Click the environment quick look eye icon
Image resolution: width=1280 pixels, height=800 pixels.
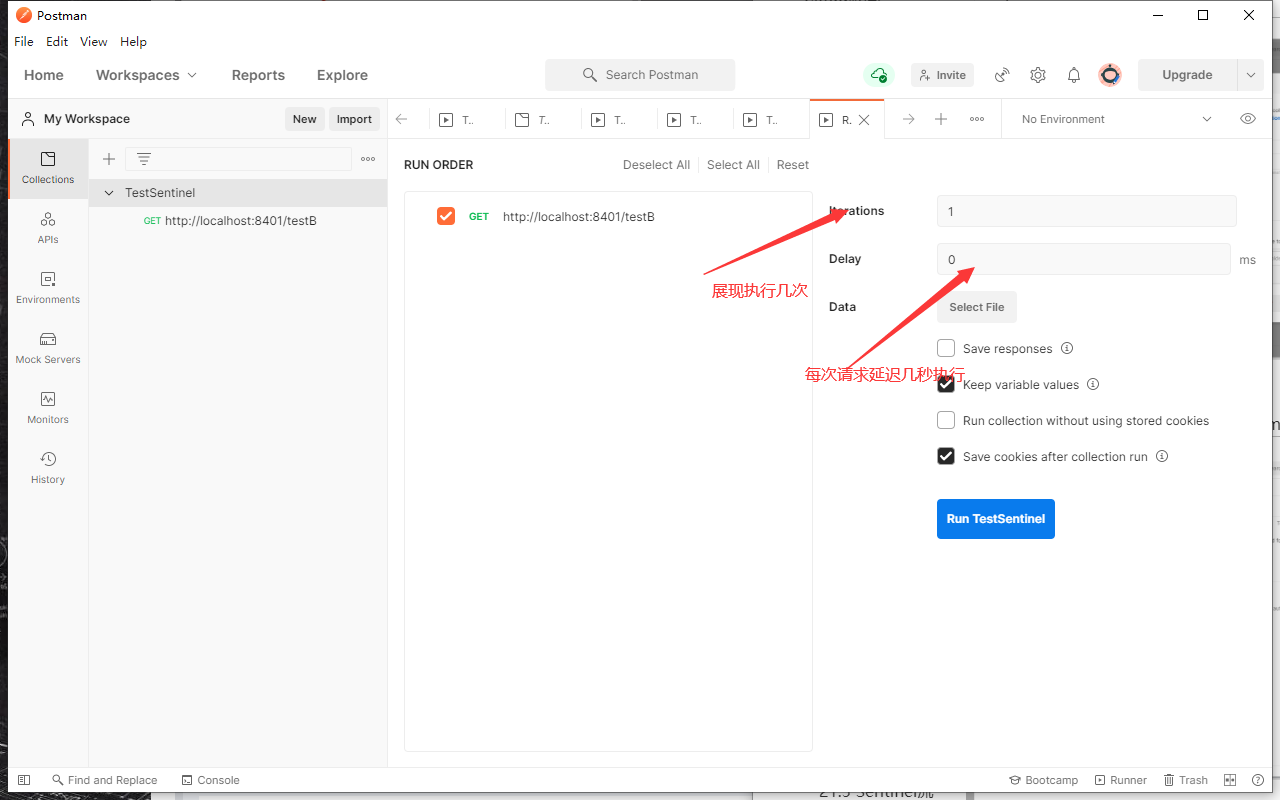tap(1248, 119)
